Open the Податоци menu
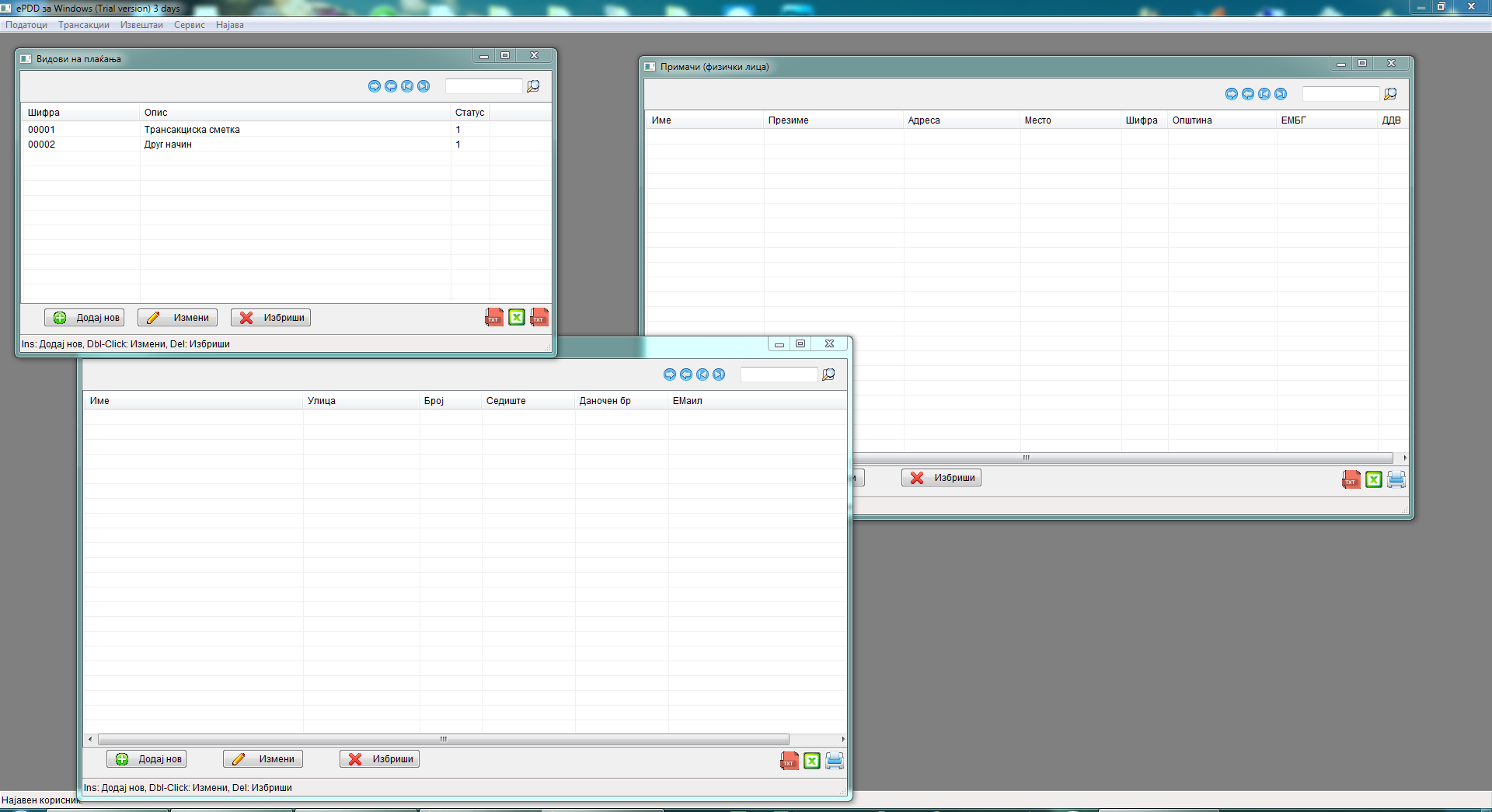 pyautogui.click(x=26, y=25)
